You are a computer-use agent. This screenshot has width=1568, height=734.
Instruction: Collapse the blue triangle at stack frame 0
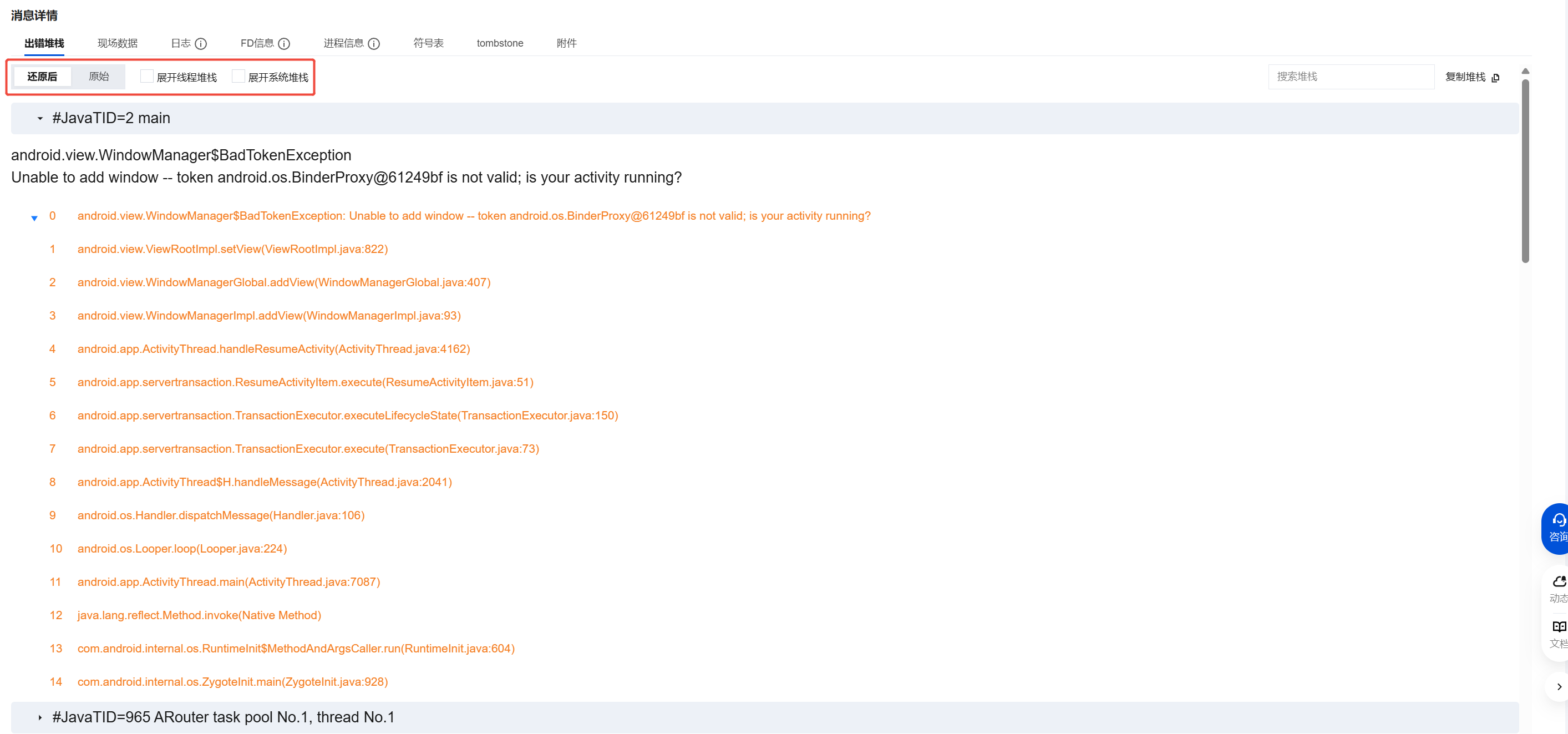click(34, 217)
